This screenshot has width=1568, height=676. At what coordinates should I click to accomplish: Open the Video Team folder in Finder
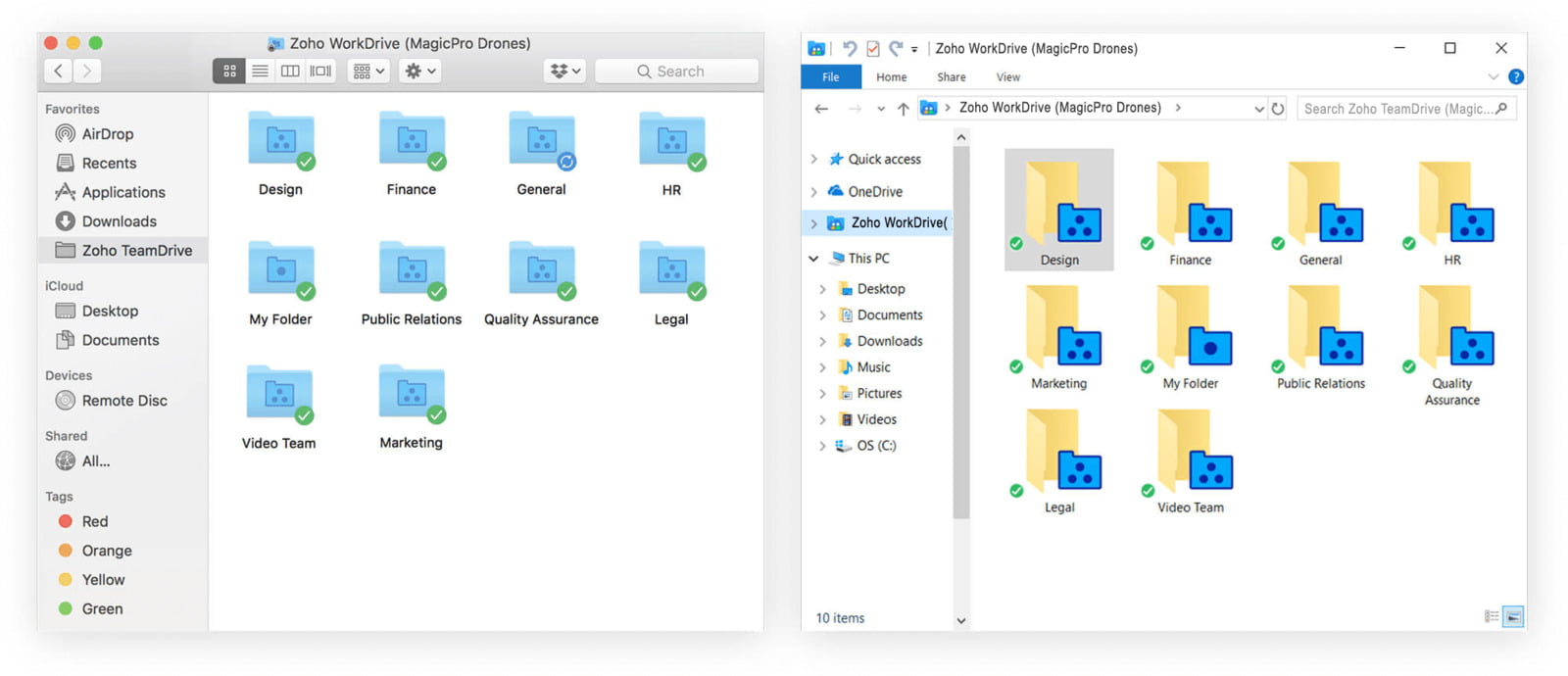click(x=279, y=394)
